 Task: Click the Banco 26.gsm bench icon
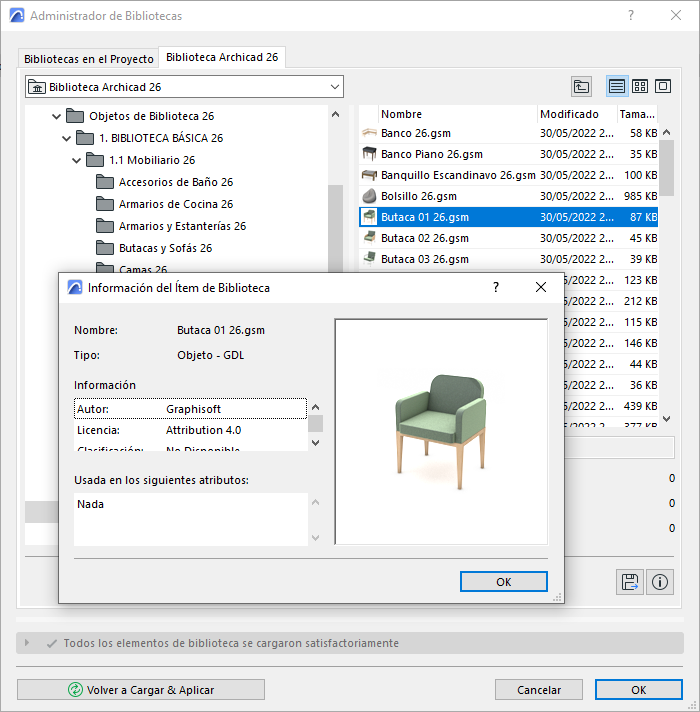click(369, 133)
